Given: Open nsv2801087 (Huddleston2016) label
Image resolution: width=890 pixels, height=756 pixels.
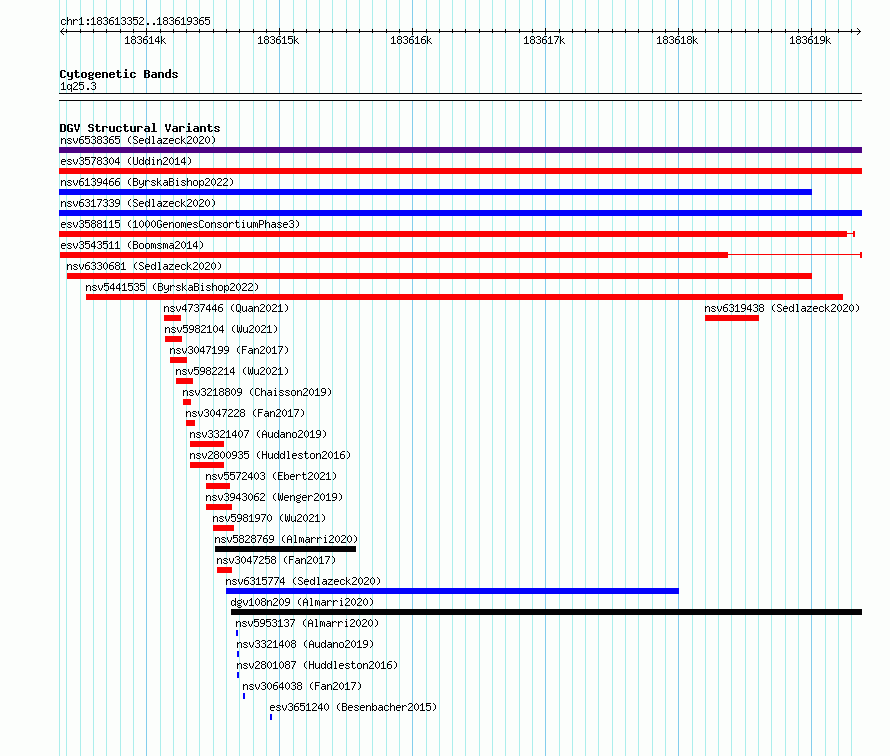Looking at the screenshot, I should [317, 665].
